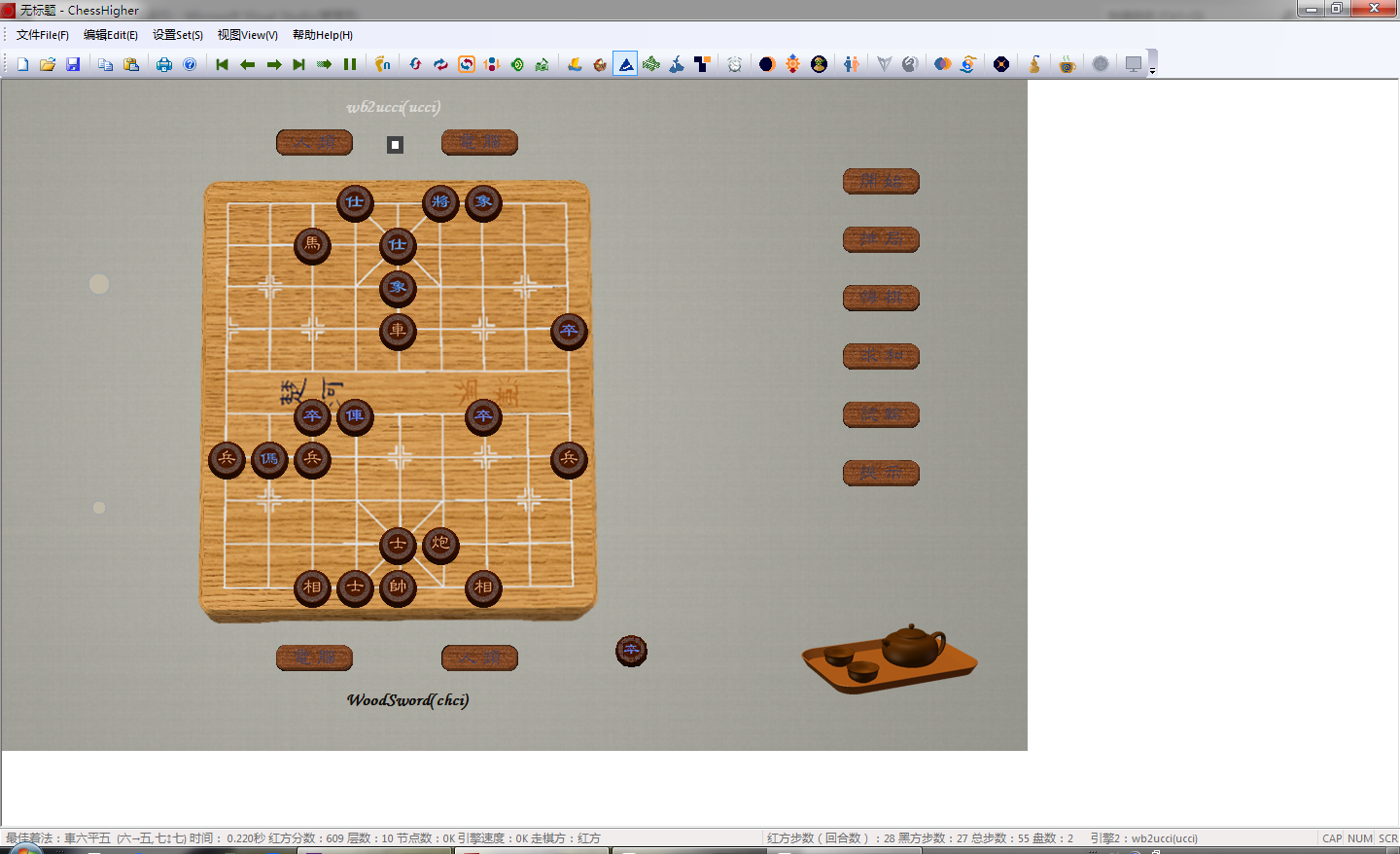Click the coffee cup toolbar icon
The image size is (1400, 854).
pyautogui.click(x=1067, y=65)
